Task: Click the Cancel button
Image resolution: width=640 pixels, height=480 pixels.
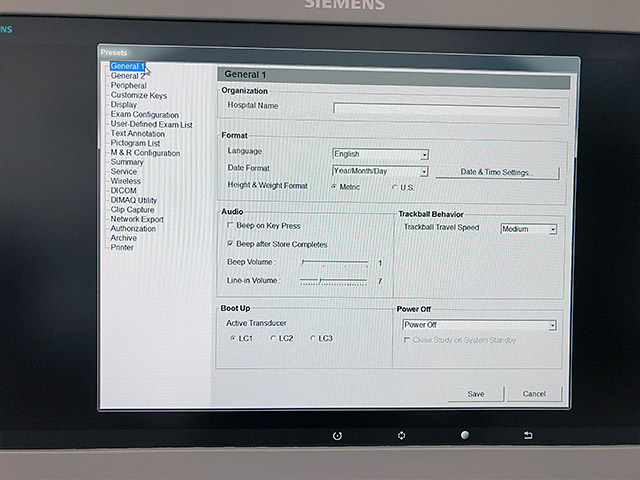Action: (534, 394)
